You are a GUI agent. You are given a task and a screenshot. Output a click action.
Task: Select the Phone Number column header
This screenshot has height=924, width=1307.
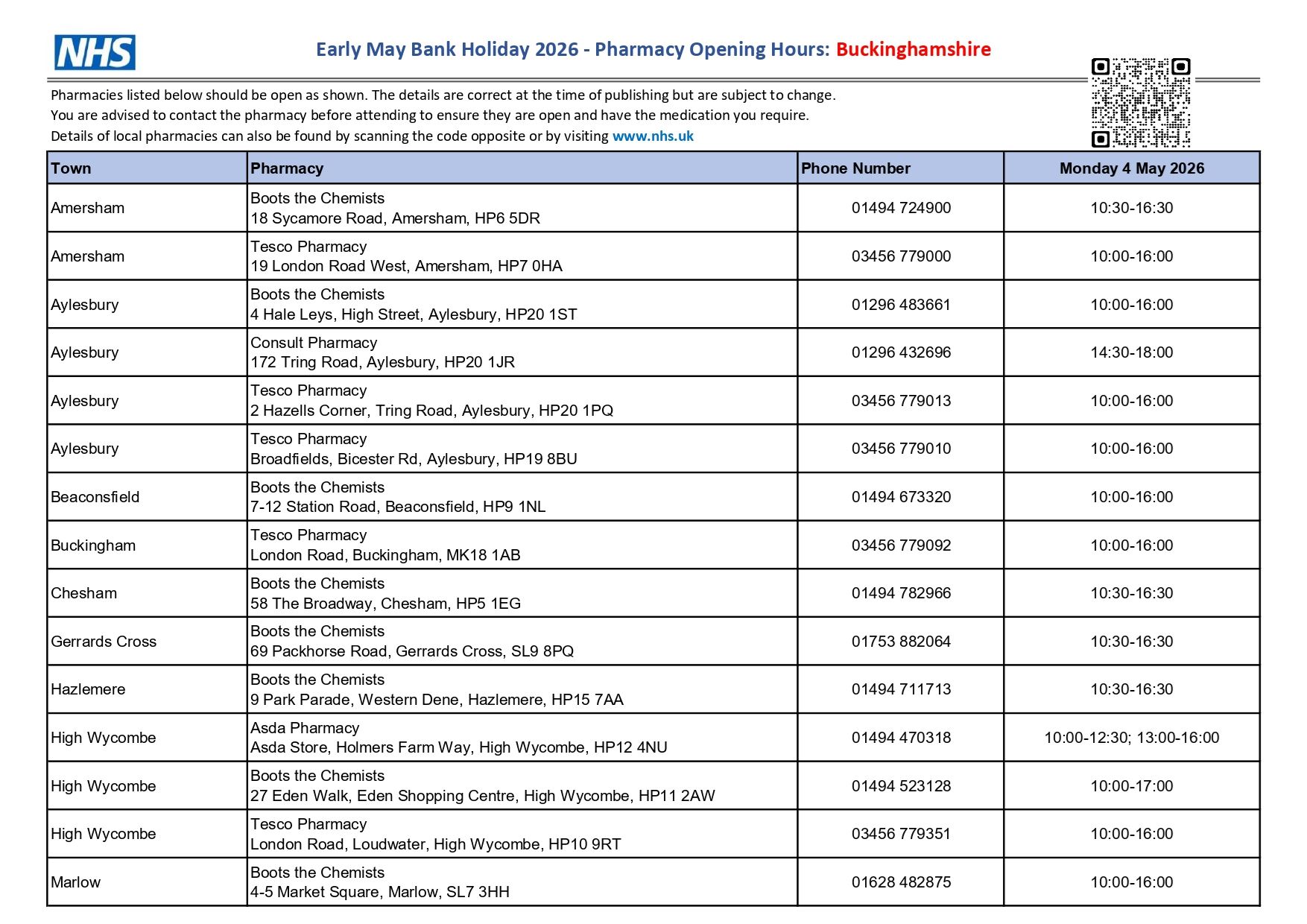[x=900, y=168]
